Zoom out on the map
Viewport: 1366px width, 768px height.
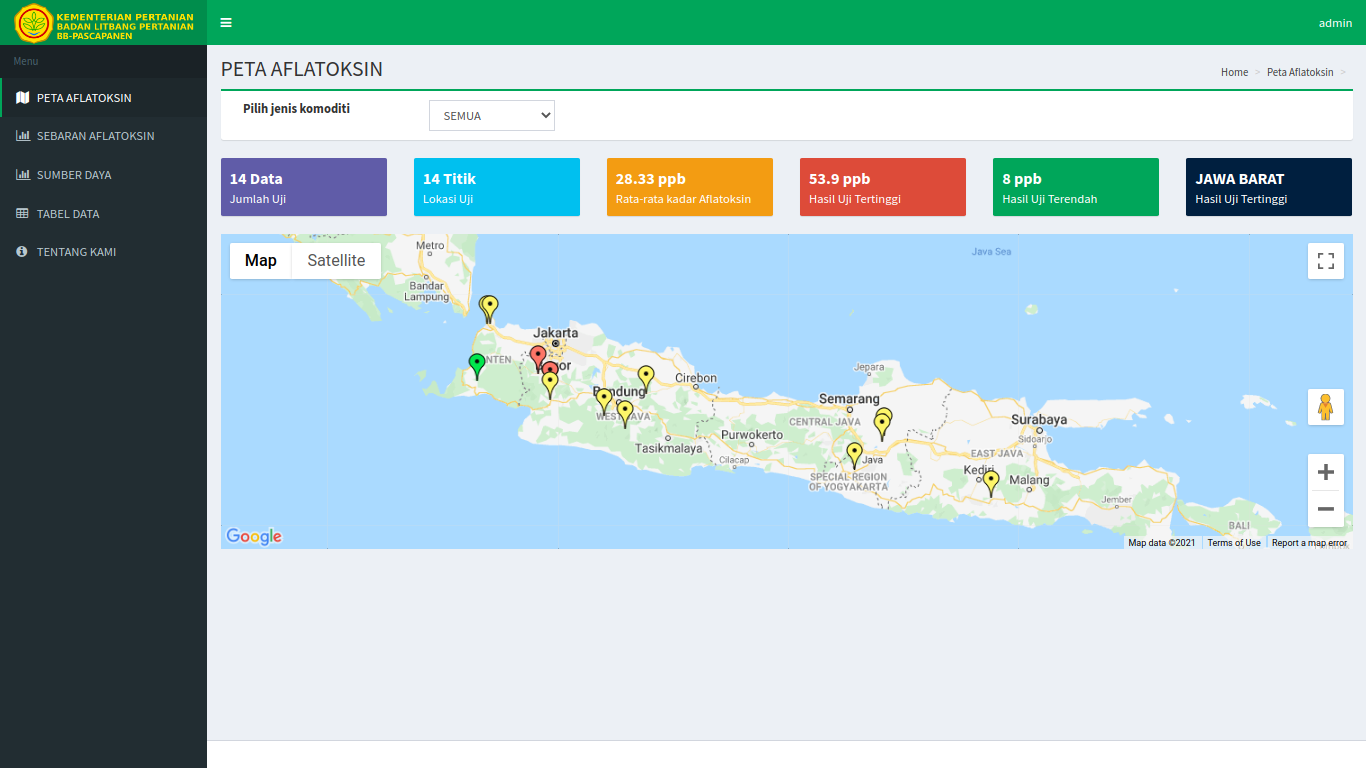[x=1326, y=509]
